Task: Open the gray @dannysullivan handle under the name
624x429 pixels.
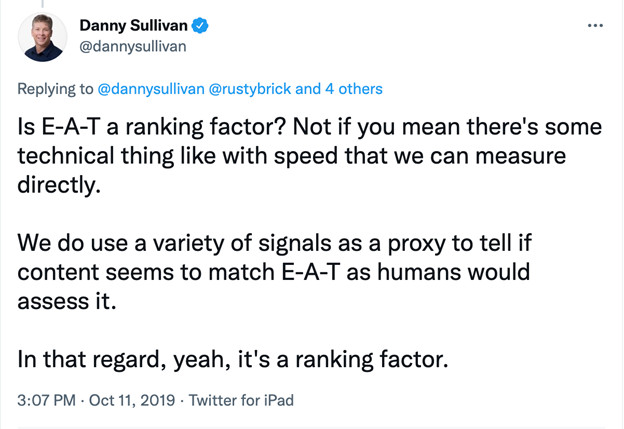Action: click(133, 47)
